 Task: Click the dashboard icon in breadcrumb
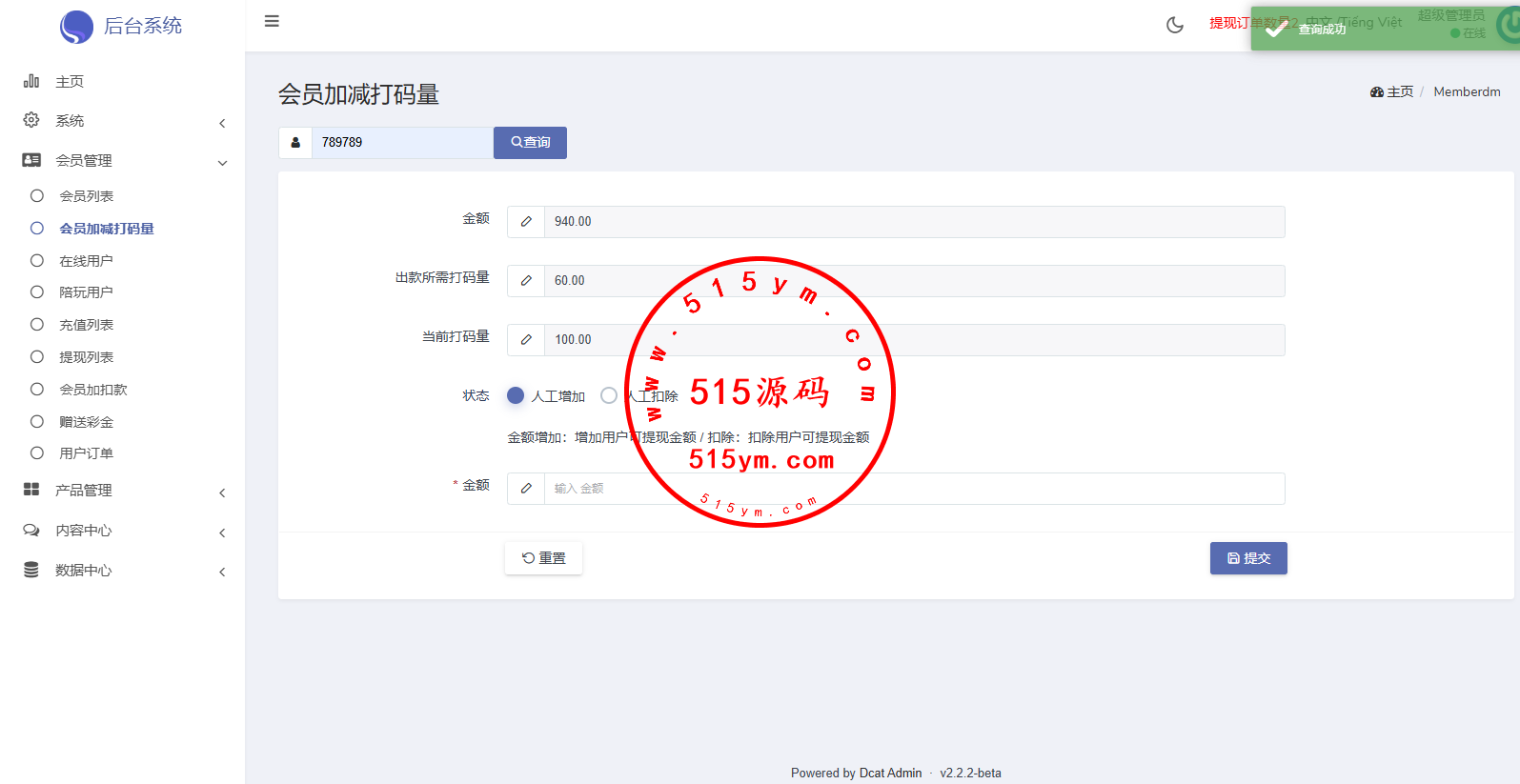coord(1377,92)
